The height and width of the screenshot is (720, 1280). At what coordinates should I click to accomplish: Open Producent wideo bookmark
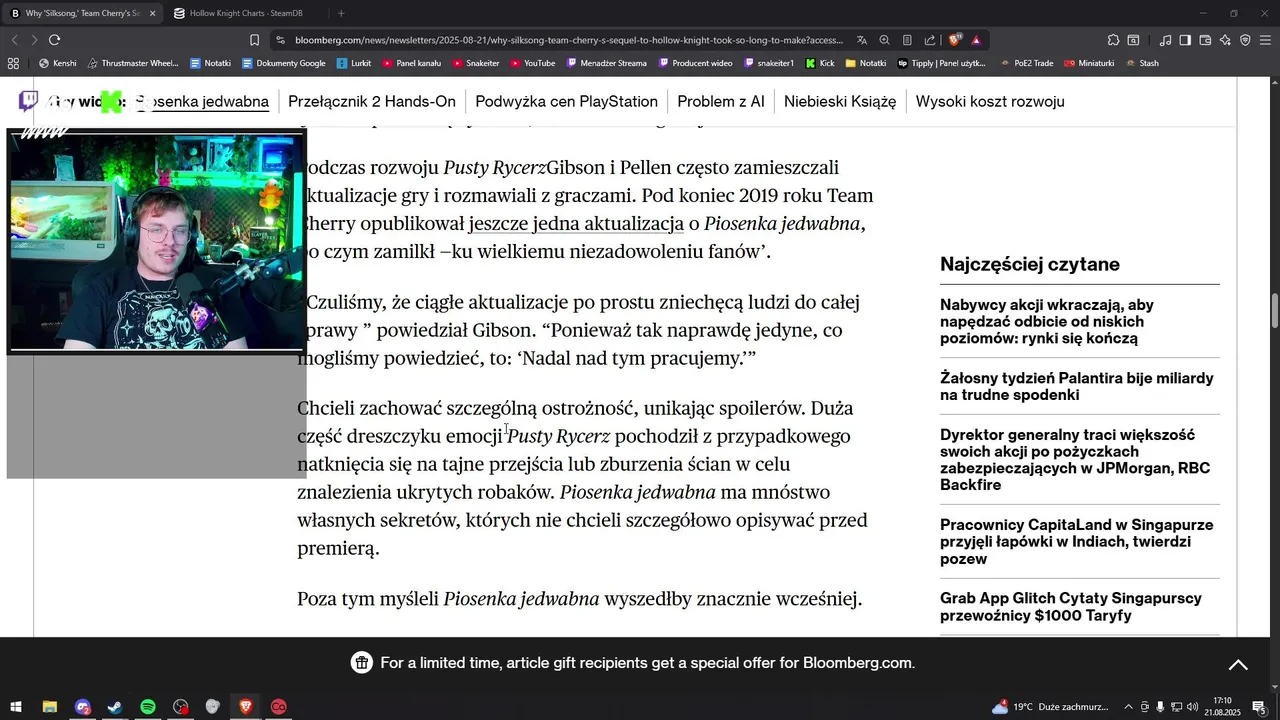tap(695, 63)
